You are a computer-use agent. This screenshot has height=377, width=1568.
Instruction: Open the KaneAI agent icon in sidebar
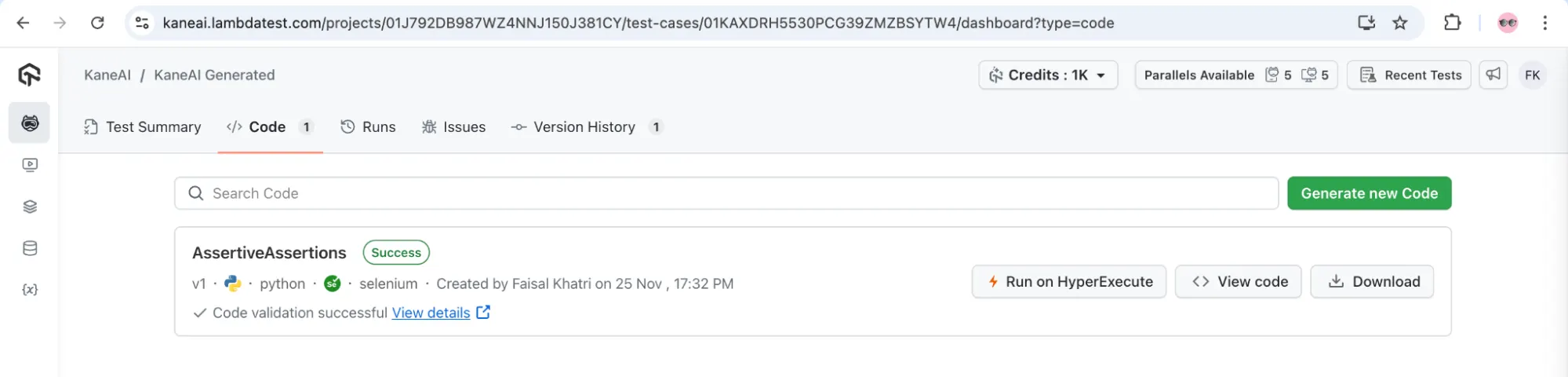click(x=30, y=123)
